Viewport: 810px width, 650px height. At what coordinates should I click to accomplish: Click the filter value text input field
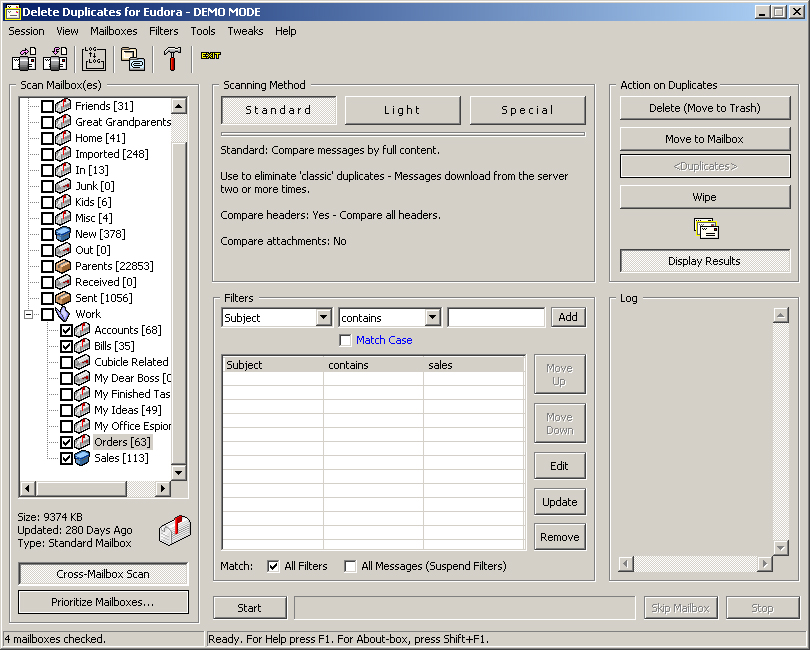coord(496,318)
